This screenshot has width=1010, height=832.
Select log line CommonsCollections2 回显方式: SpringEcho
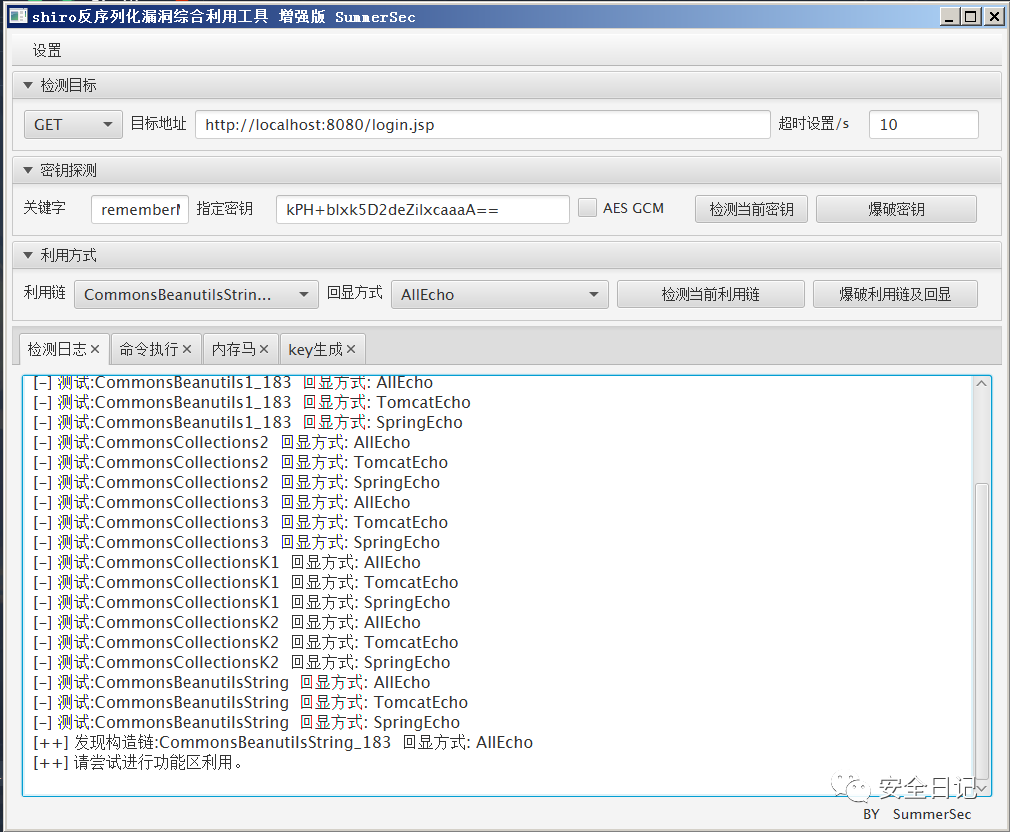pos(236,482)
